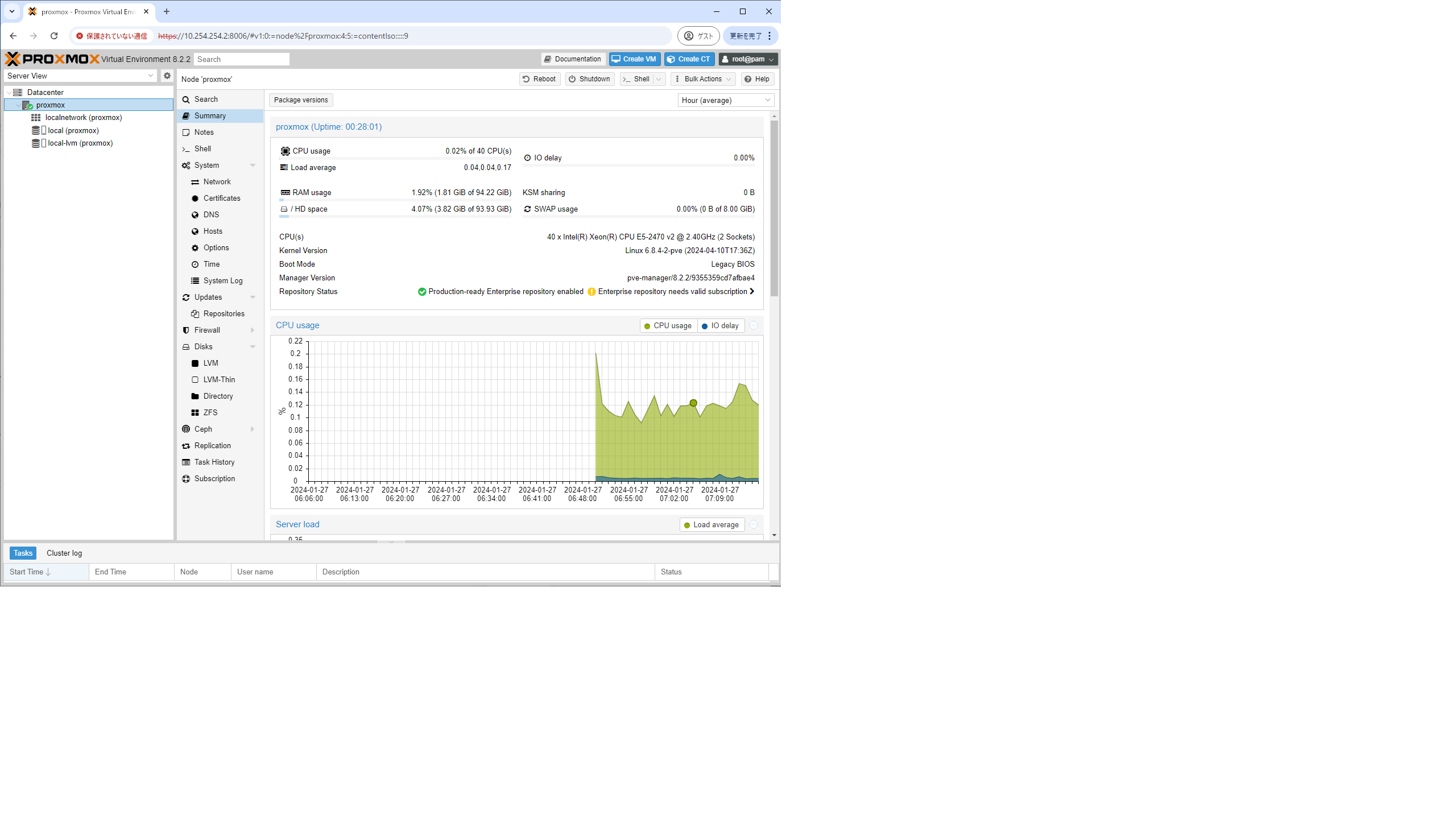Click the Proxmox search input field
Screen dimensions: 1456x819
[x=241, y=59]
